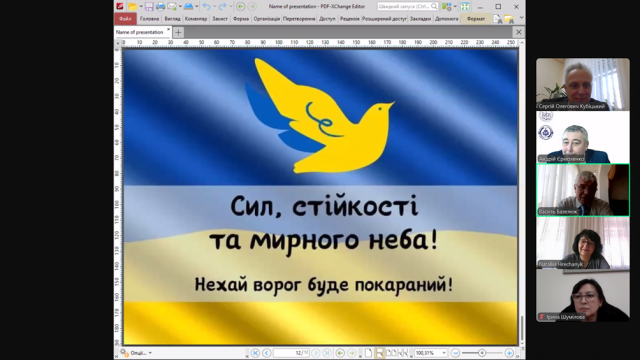640x360 pixels.
Task: Open dropdown arrow next to scanner icon
Action: 196,7
